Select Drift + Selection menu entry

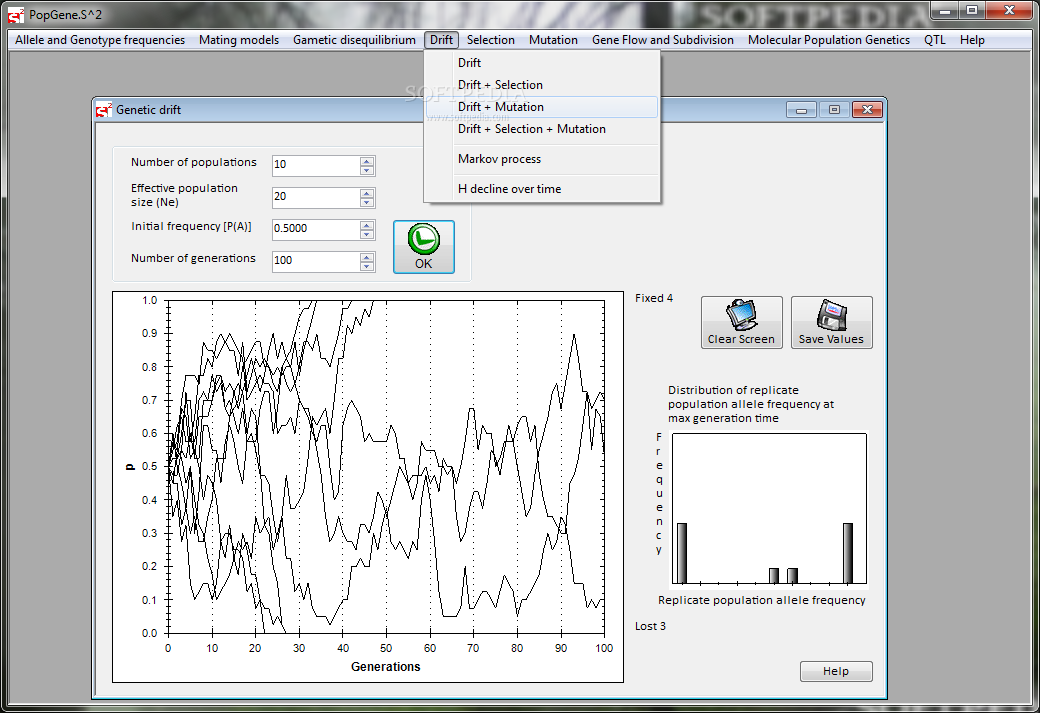point(542,85)
